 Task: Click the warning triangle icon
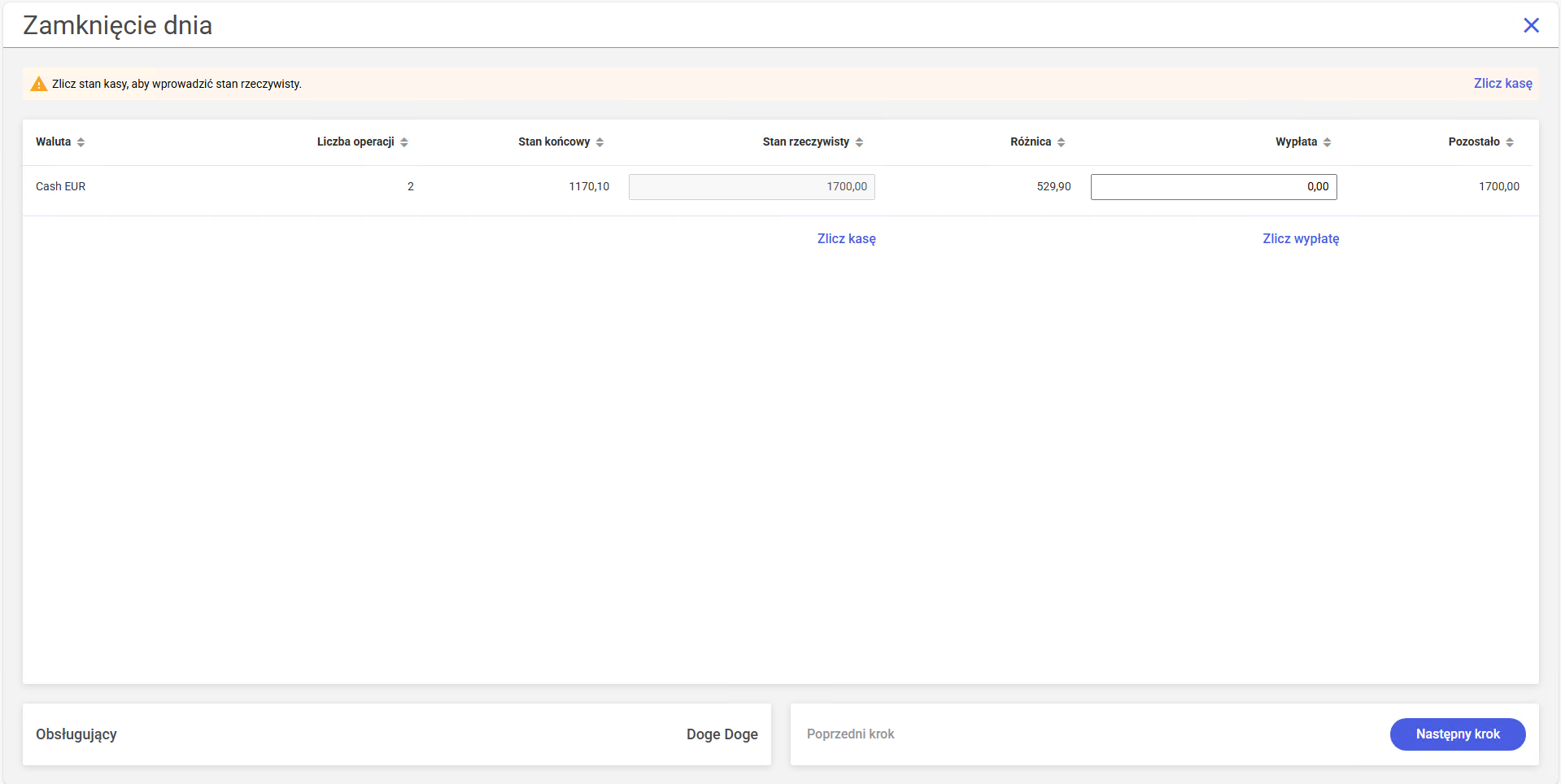pyautogui.click(x=38, y=84)
